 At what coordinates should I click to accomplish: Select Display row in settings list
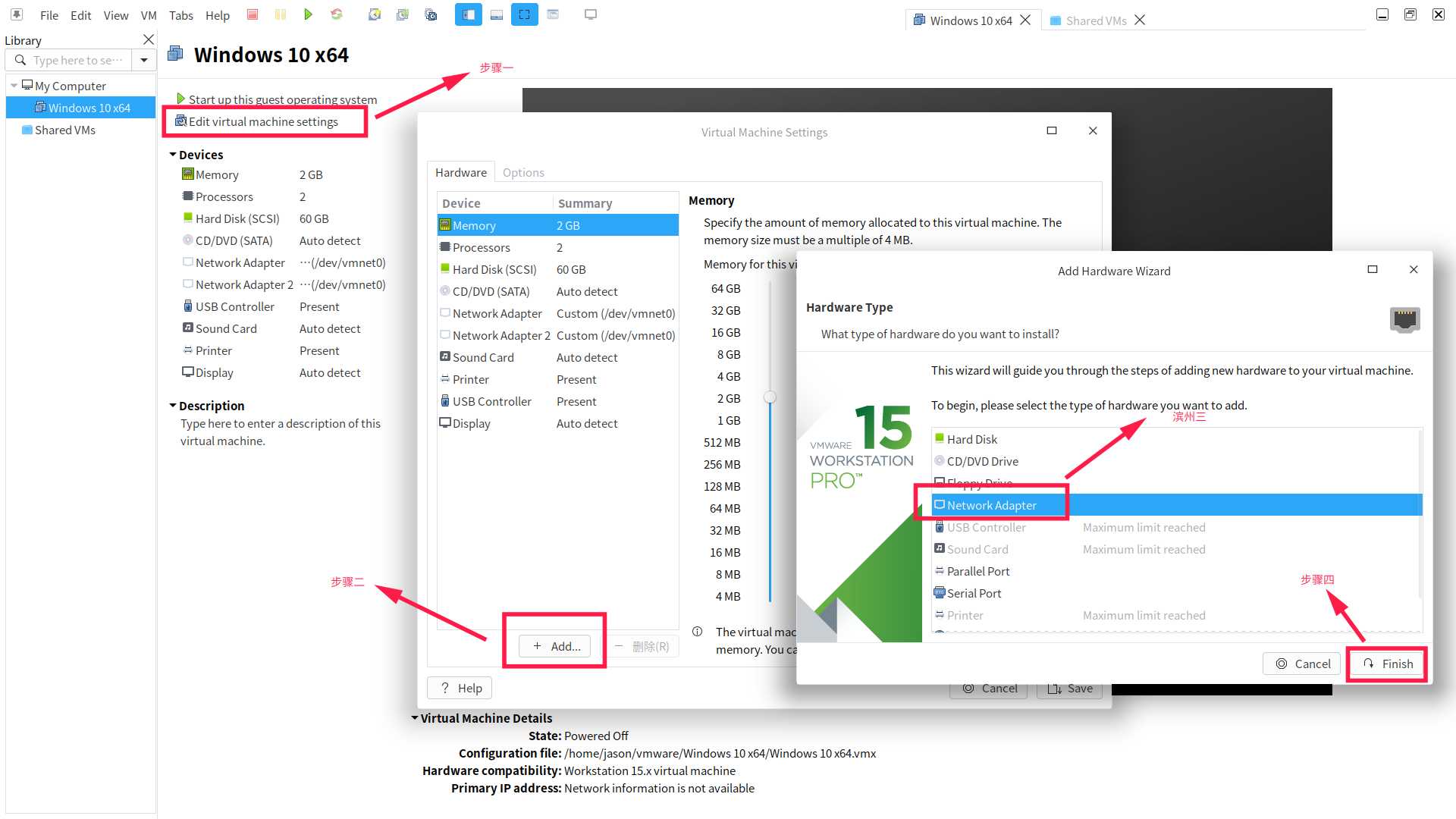coord(557,423)
